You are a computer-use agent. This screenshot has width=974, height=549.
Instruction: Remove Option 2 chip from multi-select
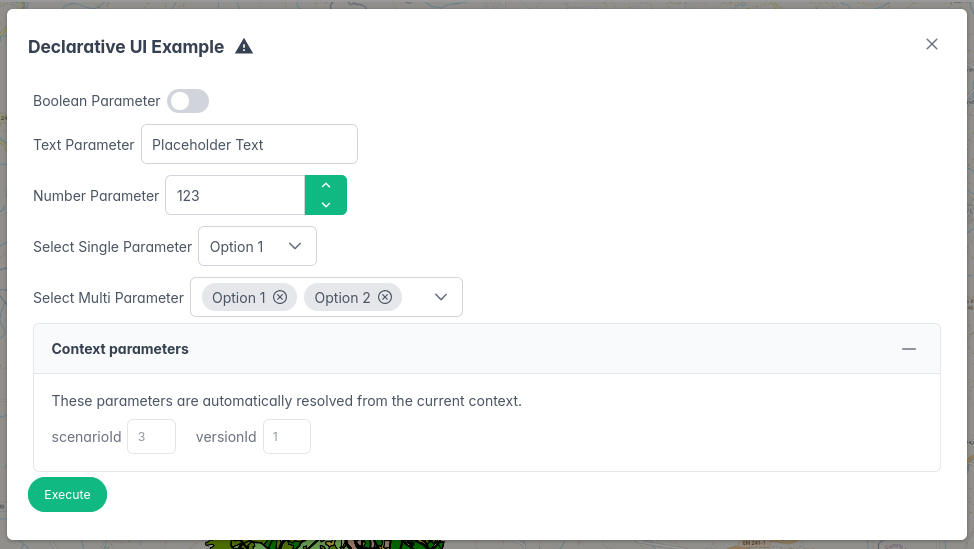385,298
